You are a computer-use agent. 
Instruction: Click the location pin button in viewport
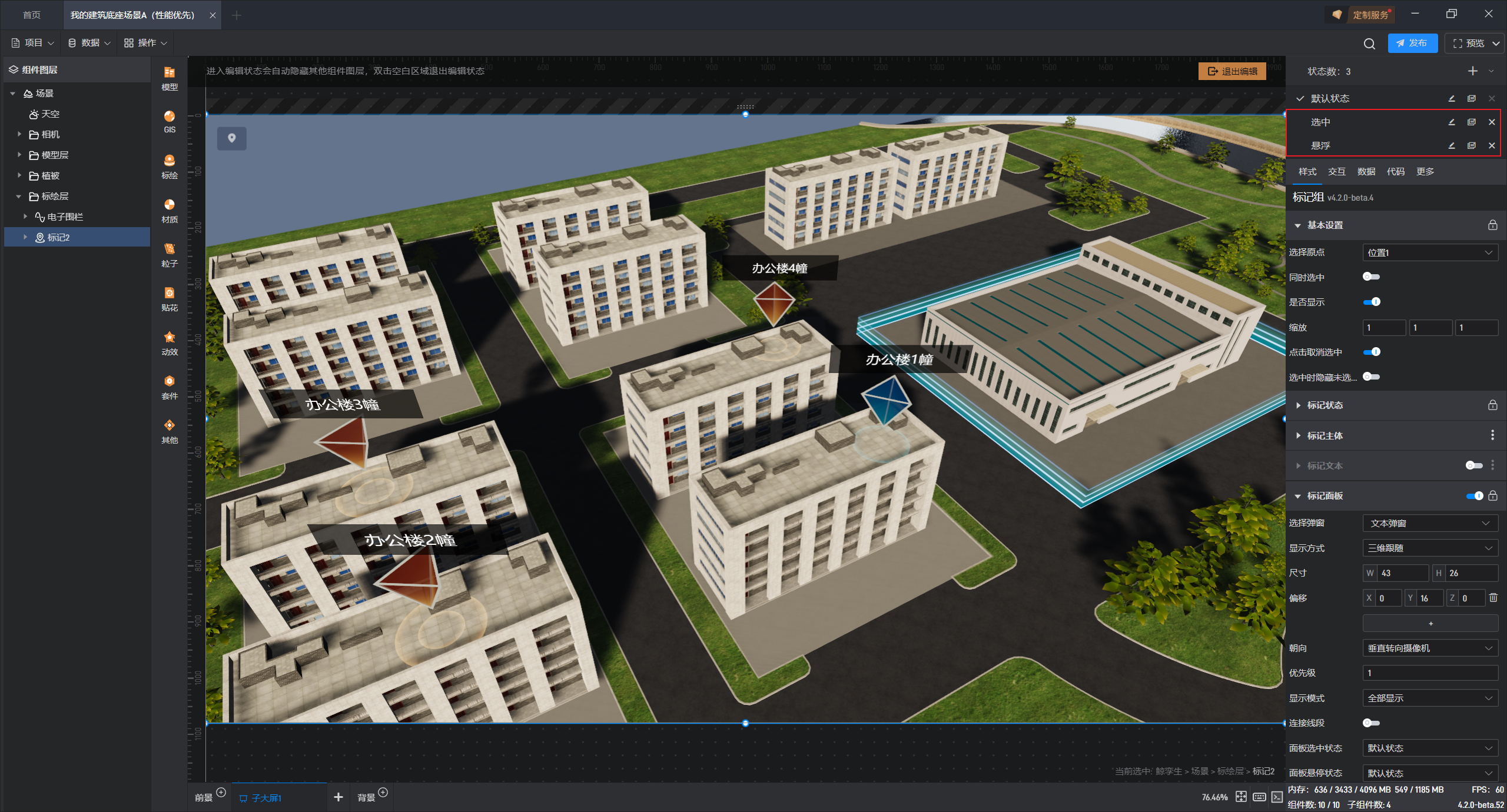232,138
